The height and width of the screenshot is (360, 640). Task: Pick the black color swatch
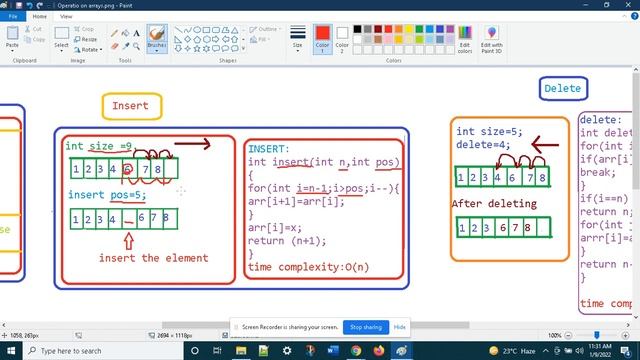point(357,29)
